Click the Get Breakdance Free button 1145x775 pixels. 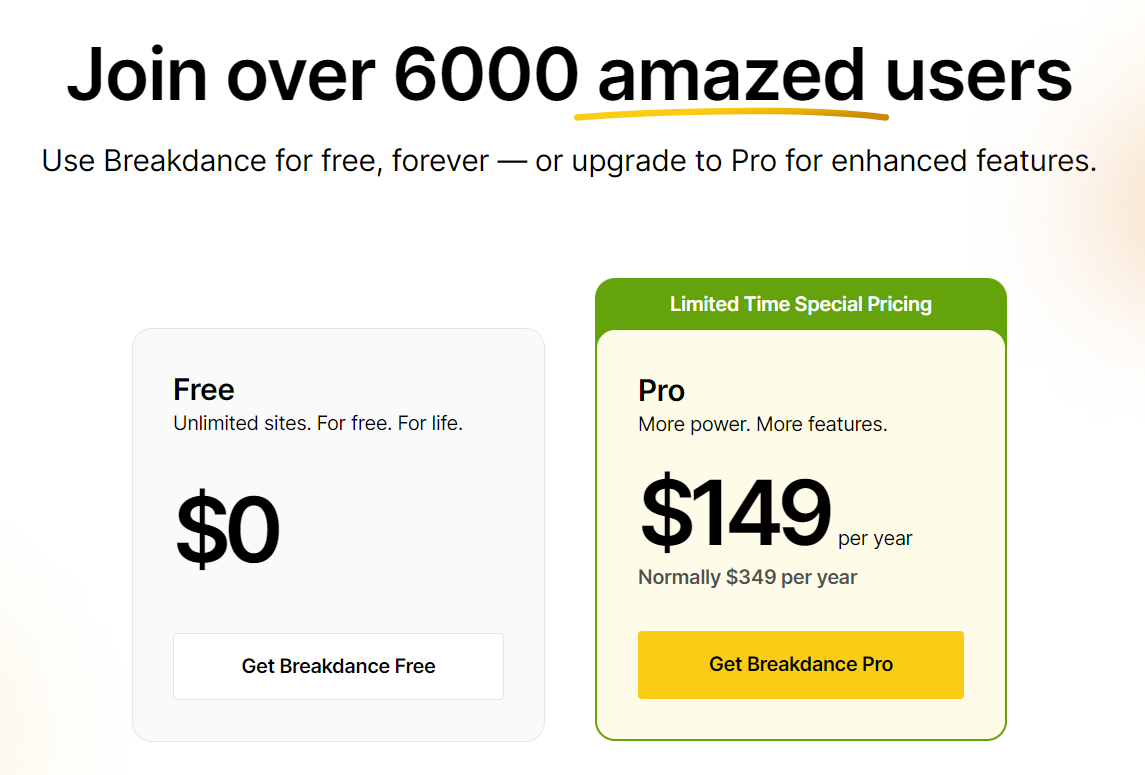coord(338,666)
